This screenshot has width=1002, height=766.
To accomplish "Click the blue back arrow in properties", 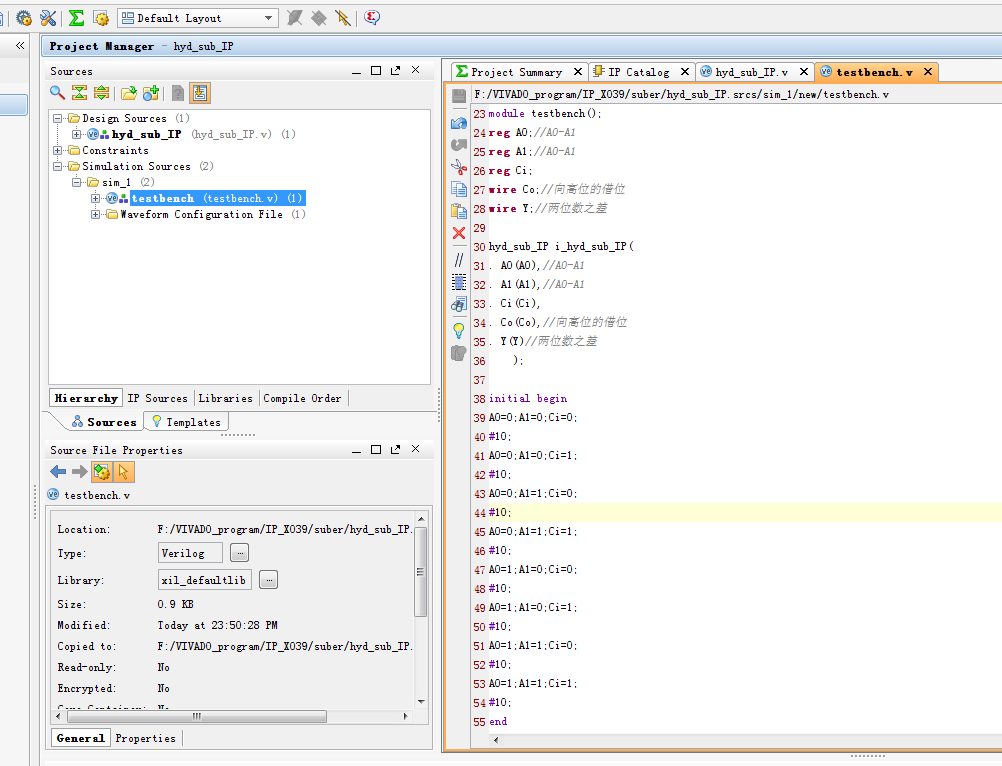I will click(58, 472).
